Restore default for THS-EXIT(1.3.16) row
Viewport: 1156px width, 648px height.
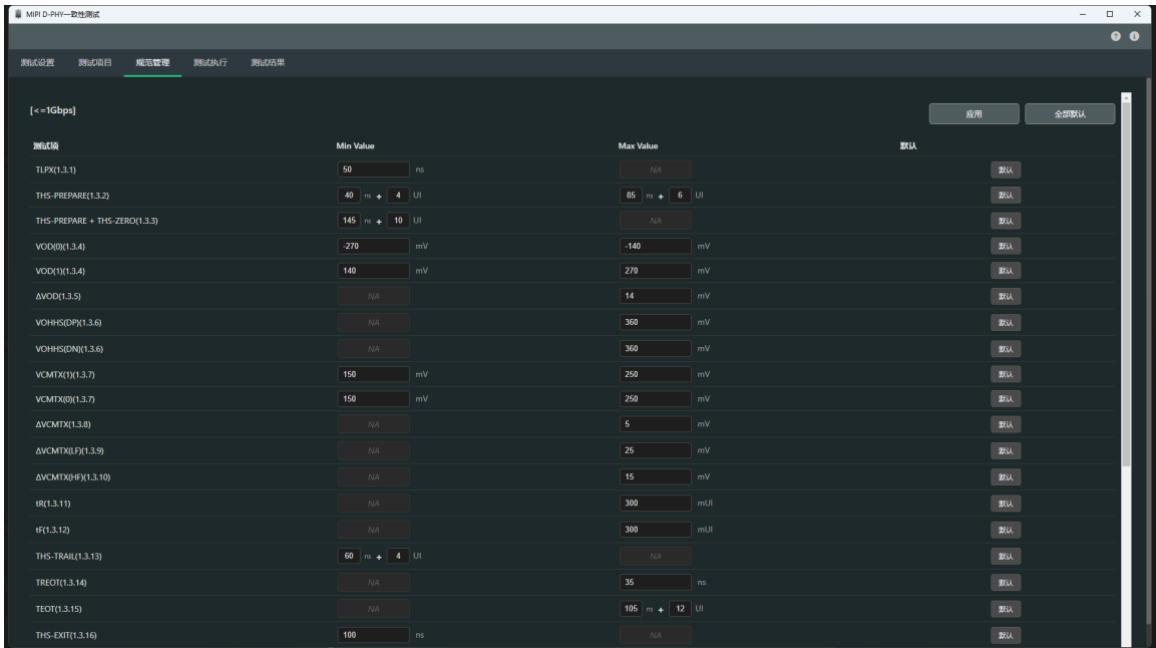[1006, 635]
